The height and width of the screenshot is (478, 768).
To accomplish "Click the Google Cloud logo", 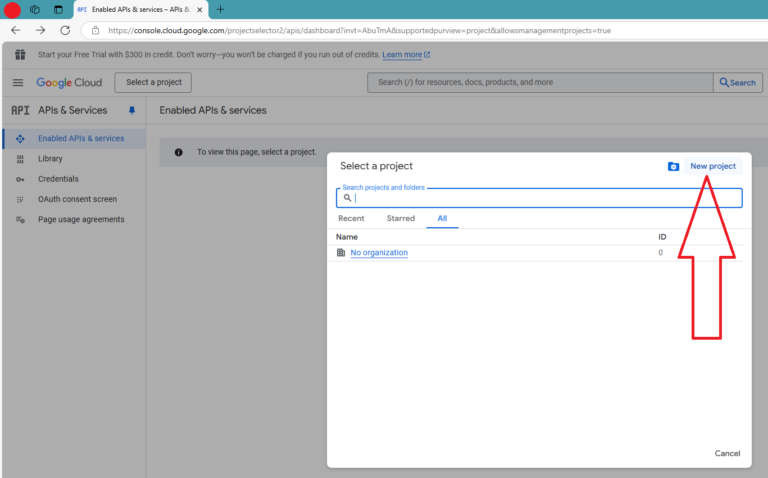I will point(69,83).
